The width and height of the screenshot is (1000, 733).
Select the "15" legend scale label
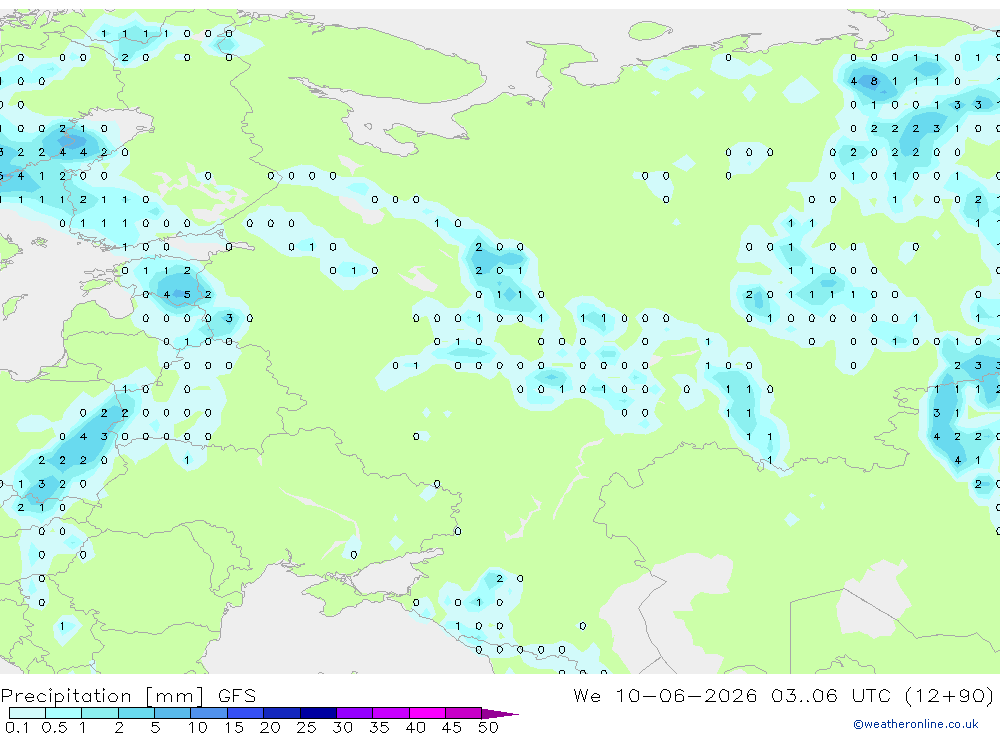tap(234, 727)
